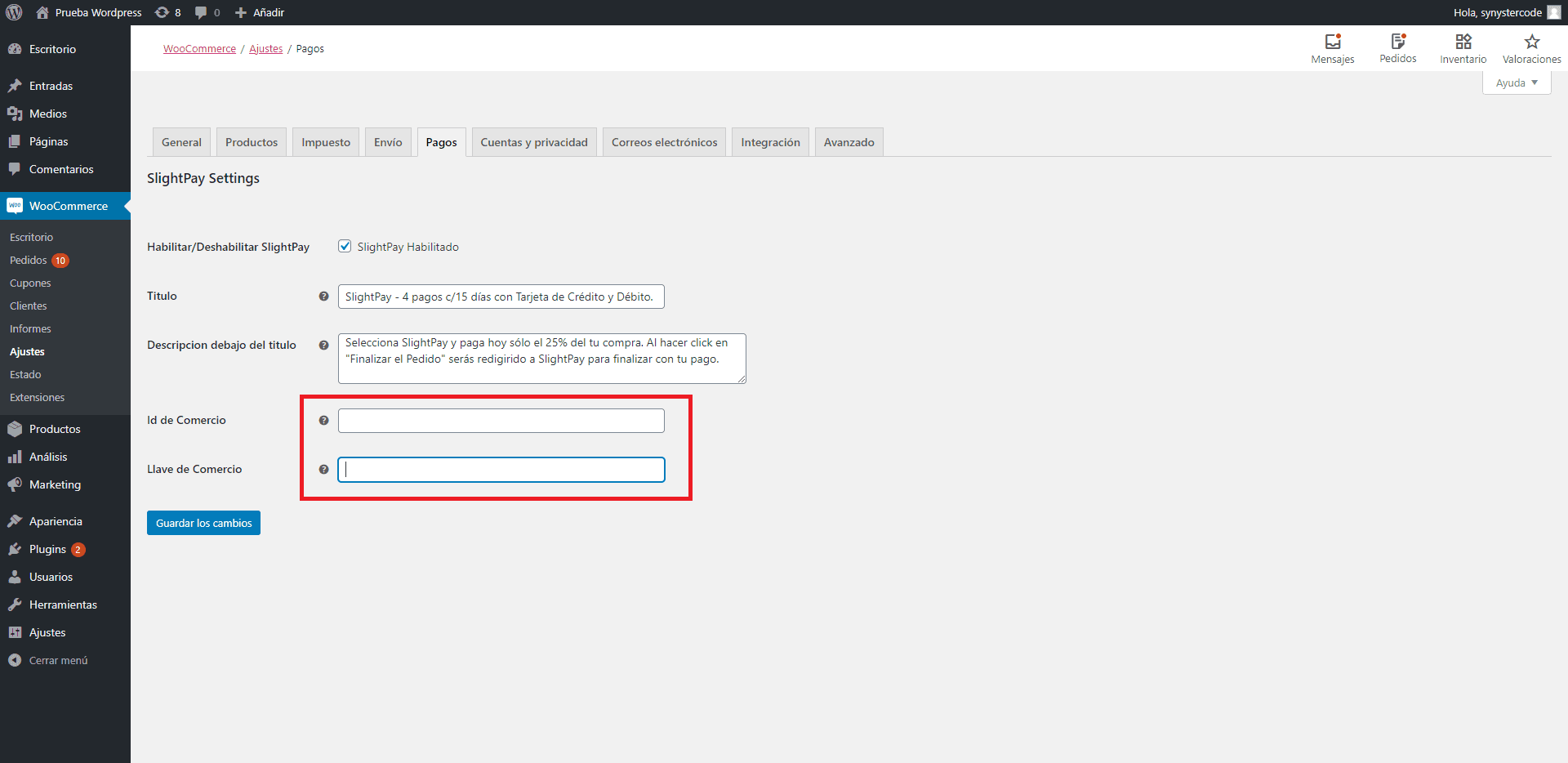
Task: Click help icon beside Id de Comercio
Action: click(x=323, y=421)
